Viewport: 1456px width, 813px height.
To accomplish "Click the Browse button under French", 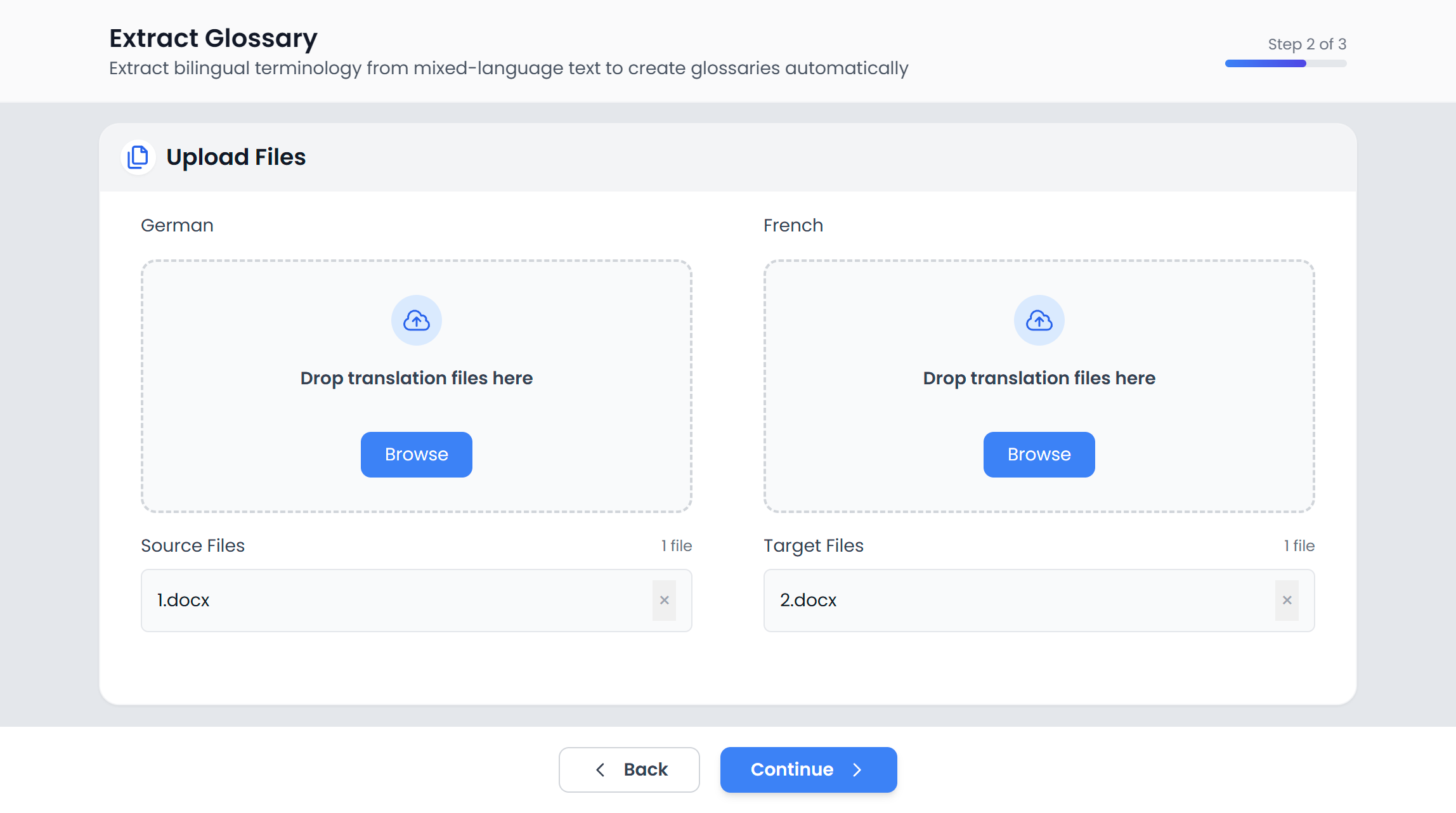I will [x=1039, y=454].
